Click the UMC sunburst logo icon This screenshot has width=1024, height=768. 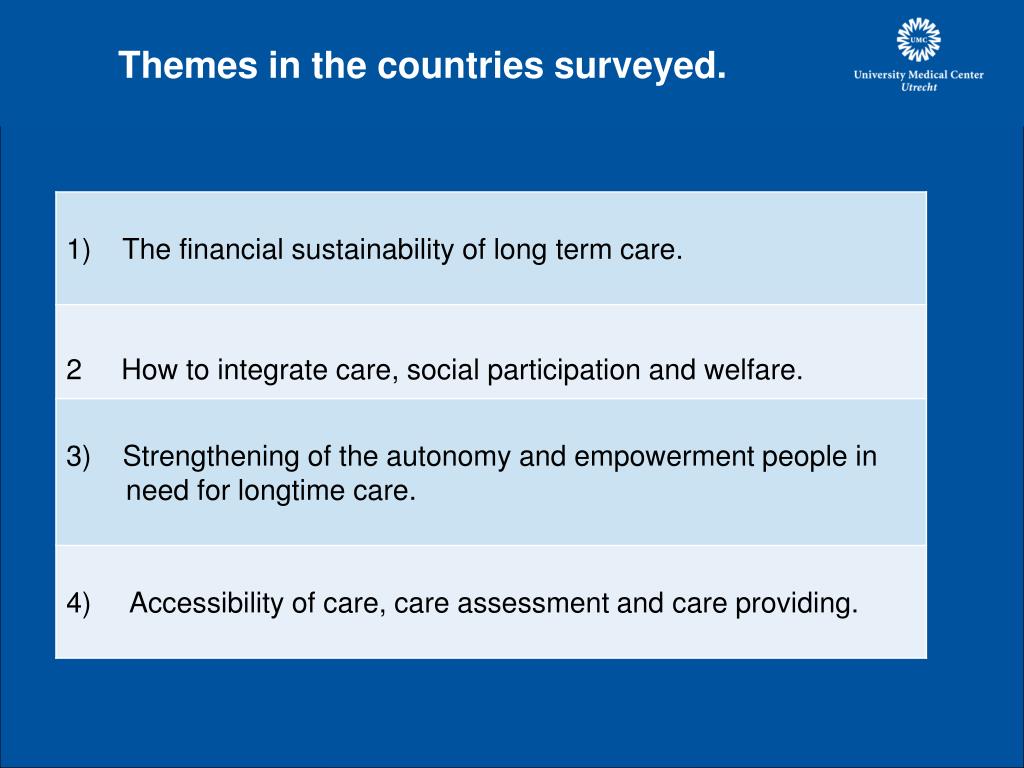(x=918, y=40)
